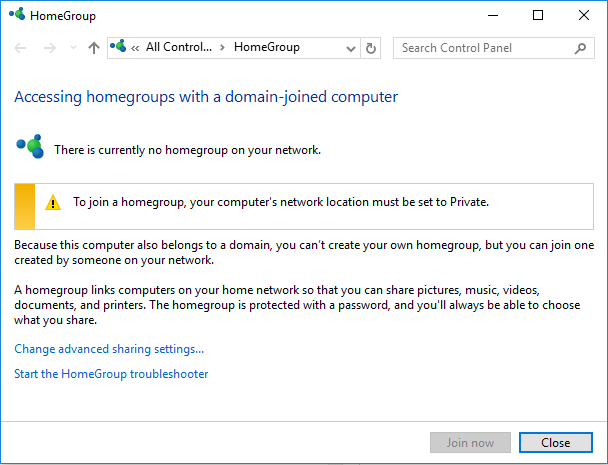
Task: Select the HomeGroup breadcrumb in the address bar
Action: pos(267,47)
